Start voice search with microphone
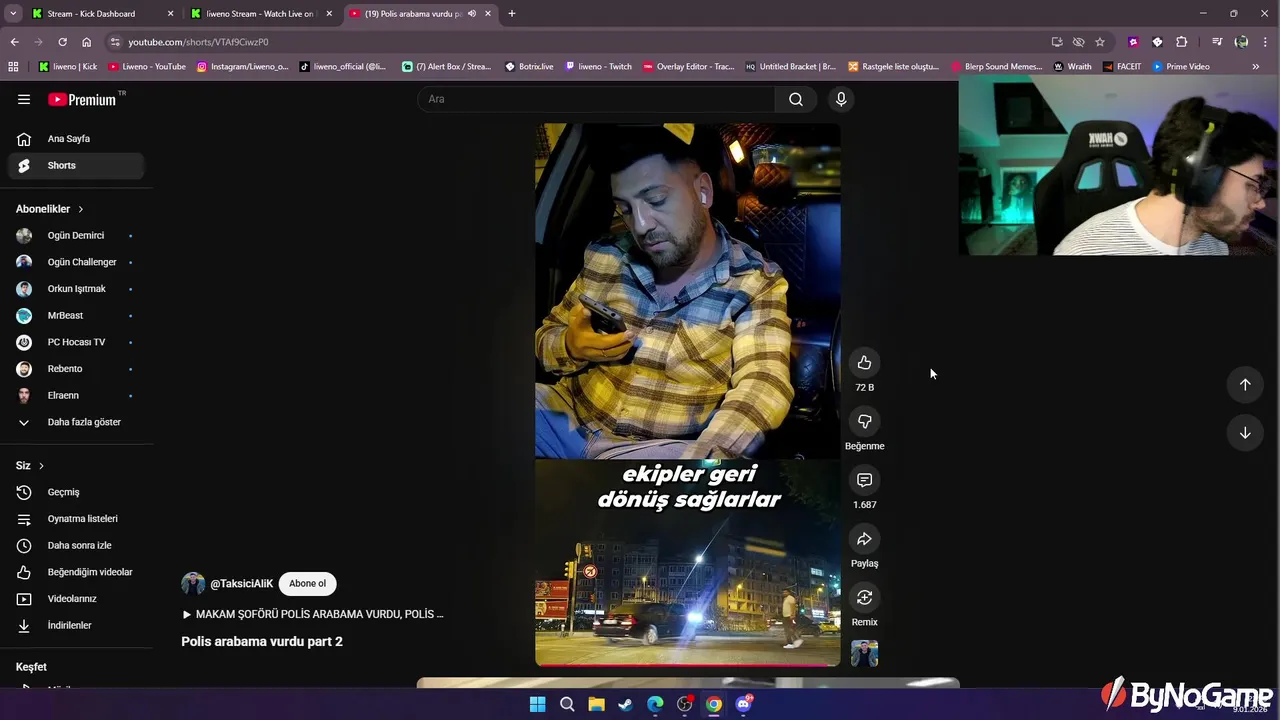1280x720 pixels. tap(841, 99)
